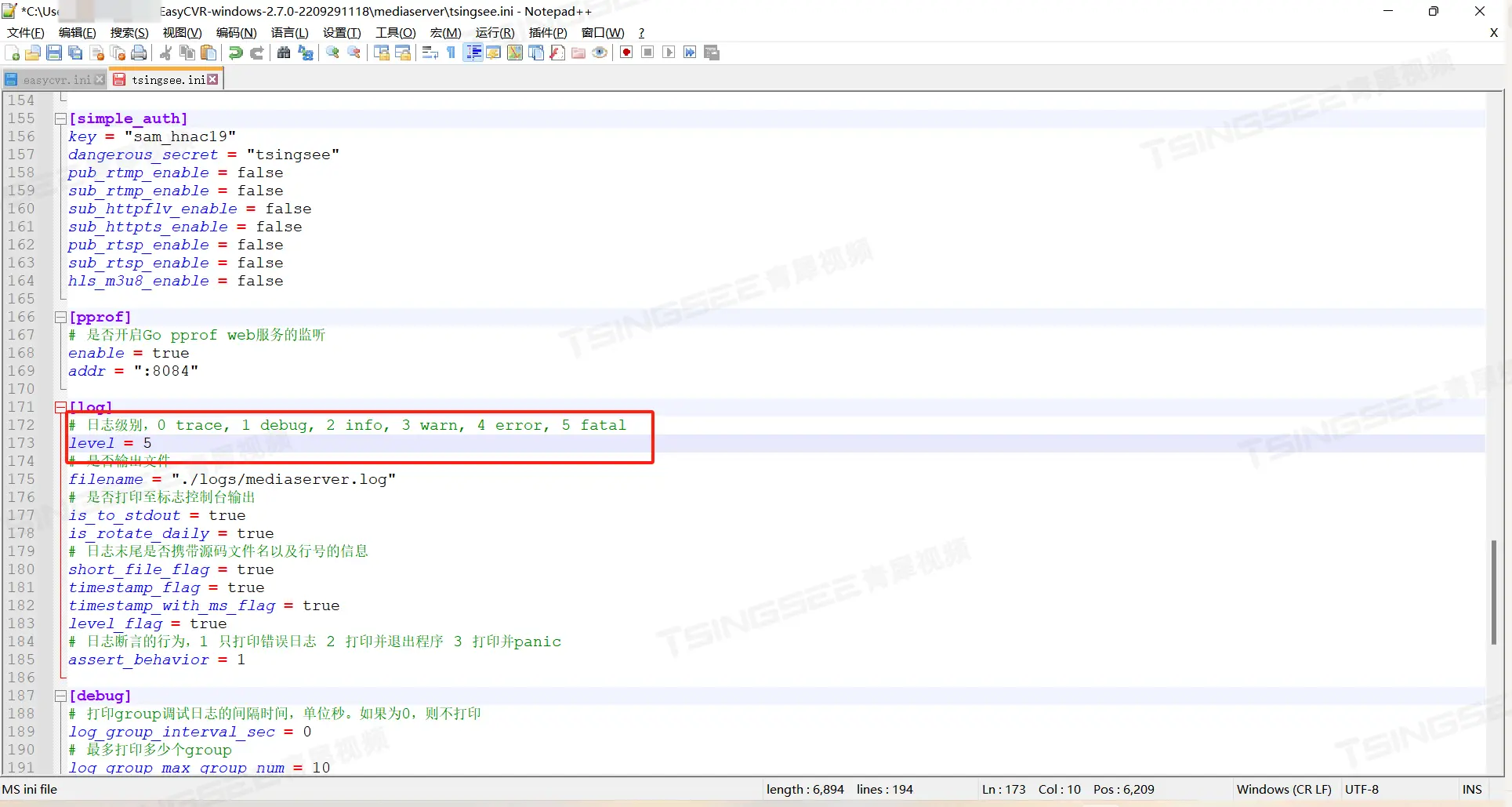The image size is (1512, 807).
Task: Open the ? help menu
Action: click(x=641, y=32)
